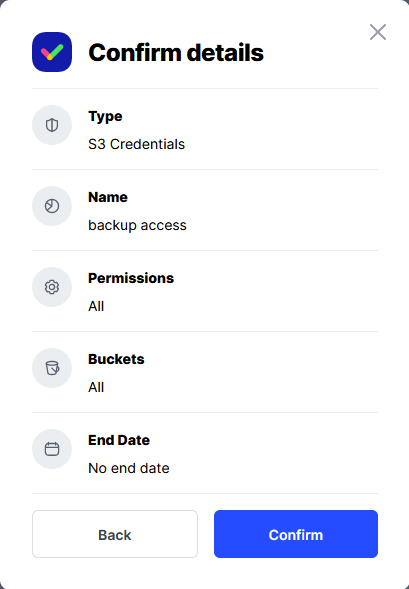
Task: Click the pie chart icon beside Name
Action: [52, 206]
